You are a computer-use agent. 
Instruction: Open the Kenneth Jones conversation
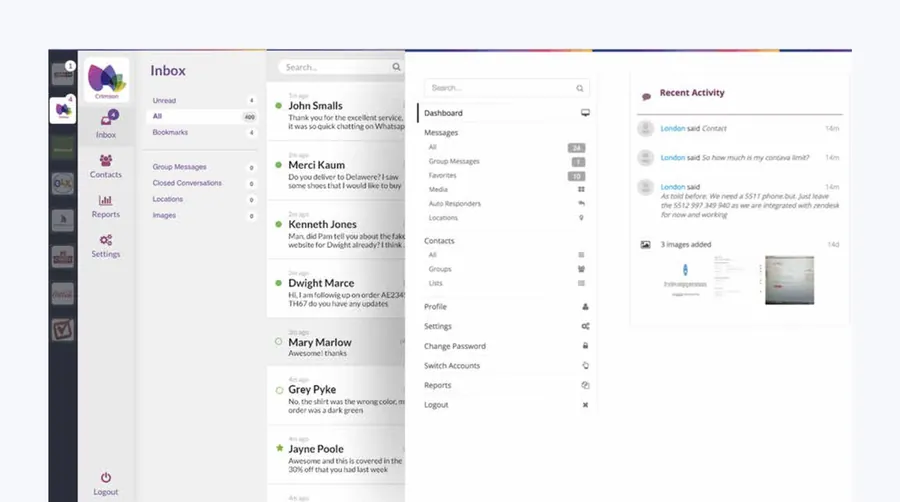click(x=336, y=229)
